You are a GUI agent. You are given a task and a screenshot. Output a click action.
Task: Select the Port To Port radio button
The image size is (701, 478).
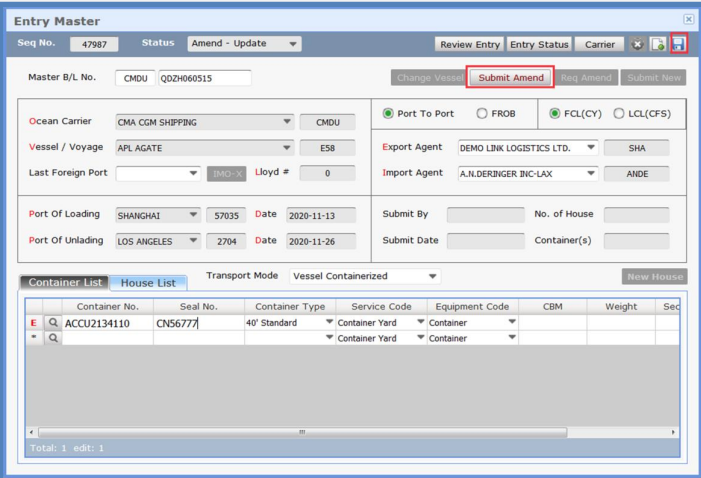388,114
